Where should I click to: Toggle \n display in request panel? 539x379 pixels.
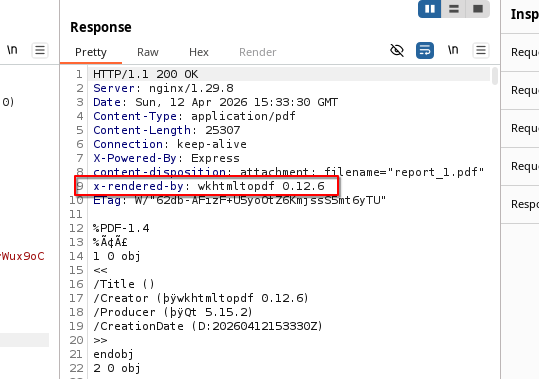click(12, 50)
